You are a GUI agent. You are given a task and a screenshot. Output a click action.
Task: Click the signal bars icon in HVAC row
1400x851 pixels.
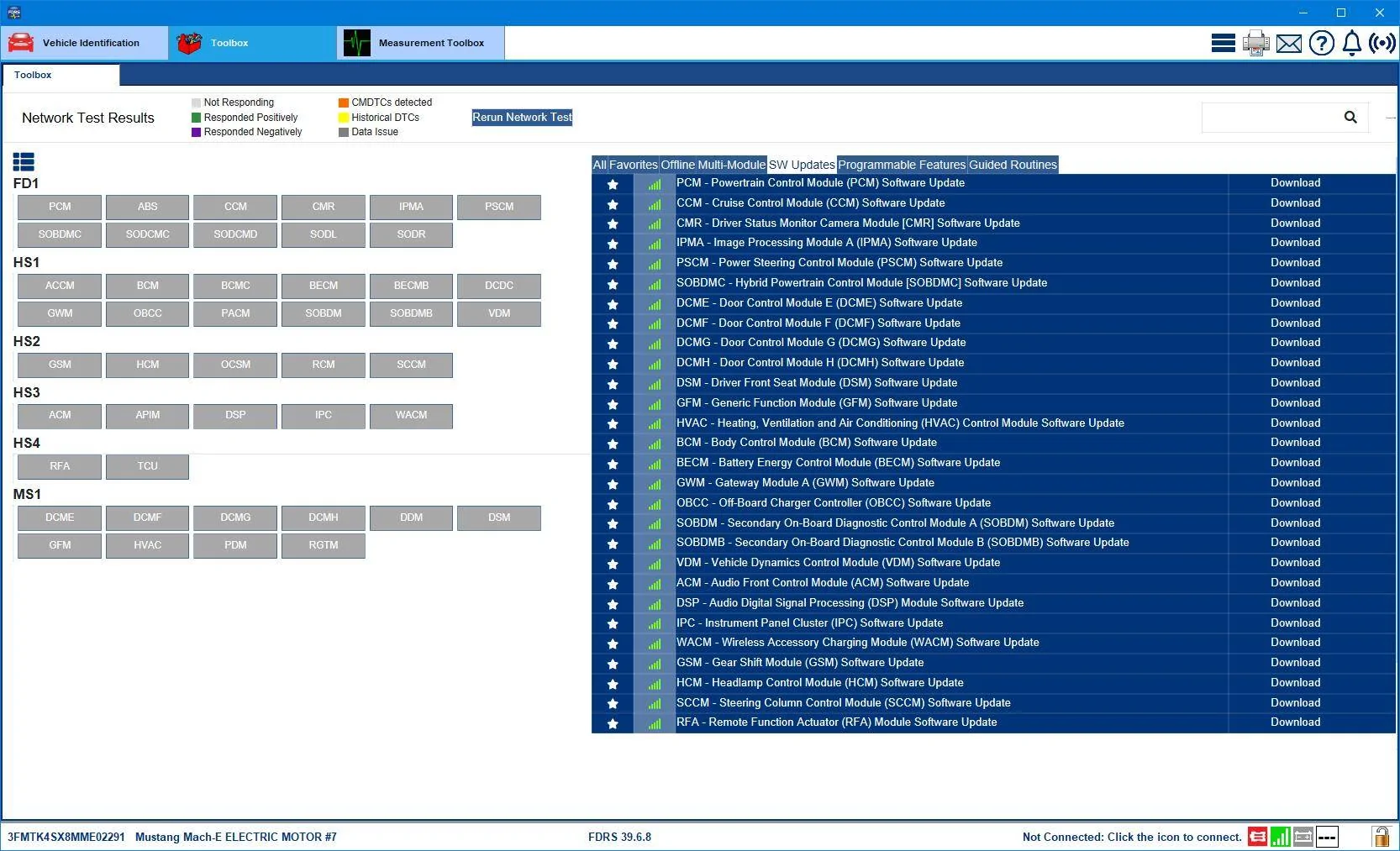(x=654, y=424)
